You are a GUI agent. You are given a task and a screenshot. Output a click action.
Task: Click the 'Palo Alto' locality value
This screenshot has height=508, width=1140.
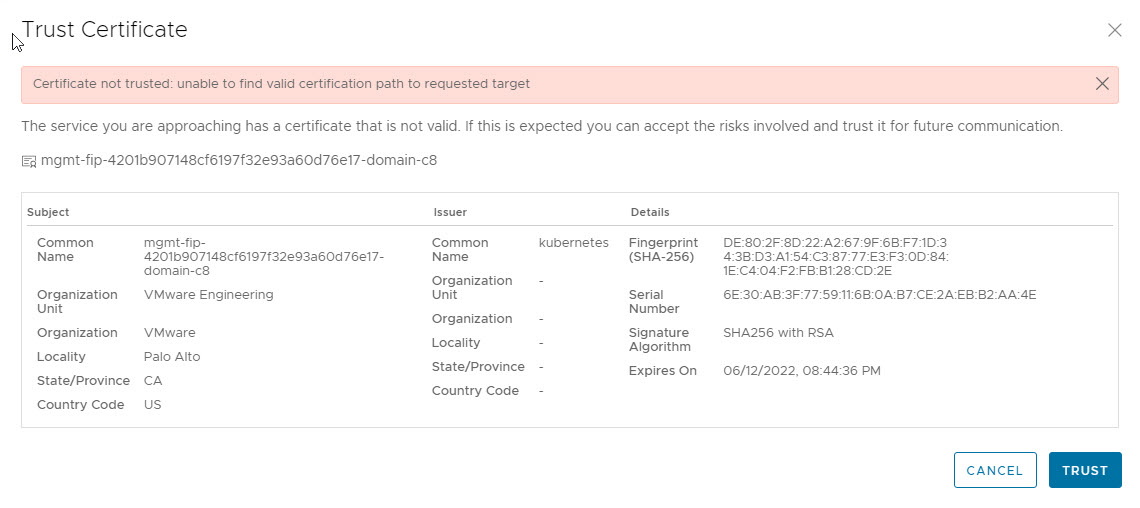tap(172, 357)
